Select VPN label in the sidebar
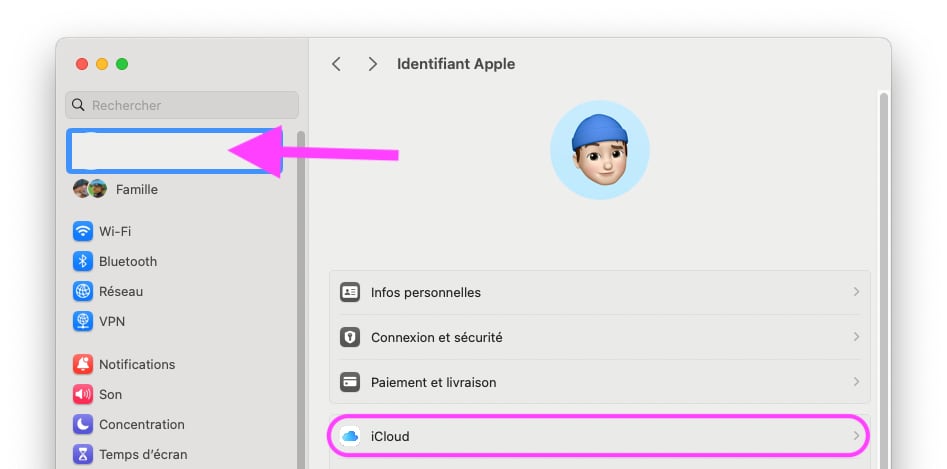This screenshot has height=469, width=947. 112,321
